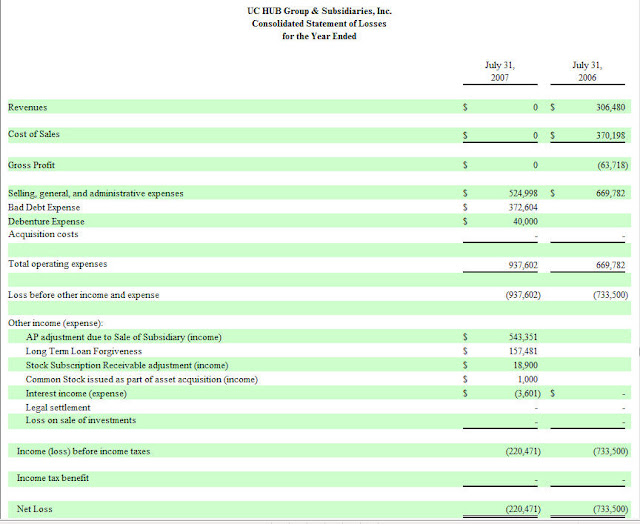Select the 'for the Year Ended' subtitle
The width and height of the screenshot is (640, 524).
point(319,36)
